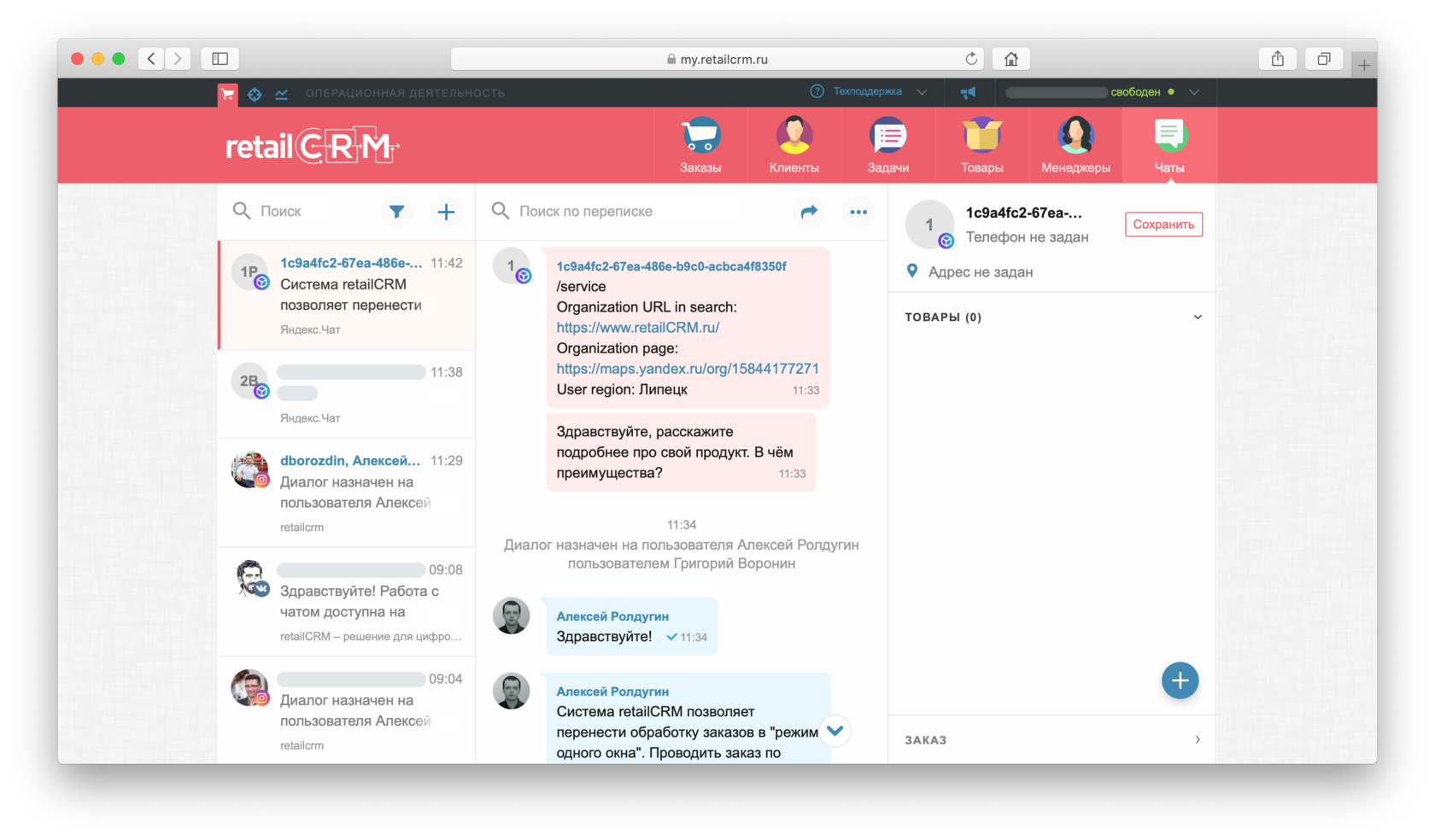This screenshot has height=840, width=1435.
Task: Expand the ЗАКАЗ section arrow
Action: point(1198,739)
